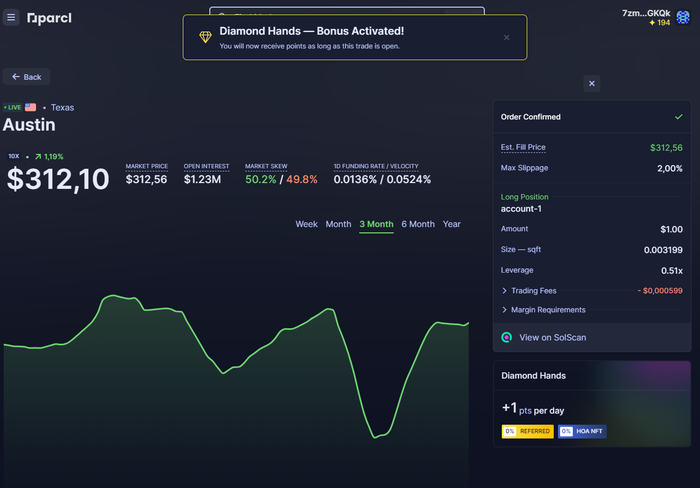
Task: Click the green order confirmed checkmark
Action: coord(679,117)
